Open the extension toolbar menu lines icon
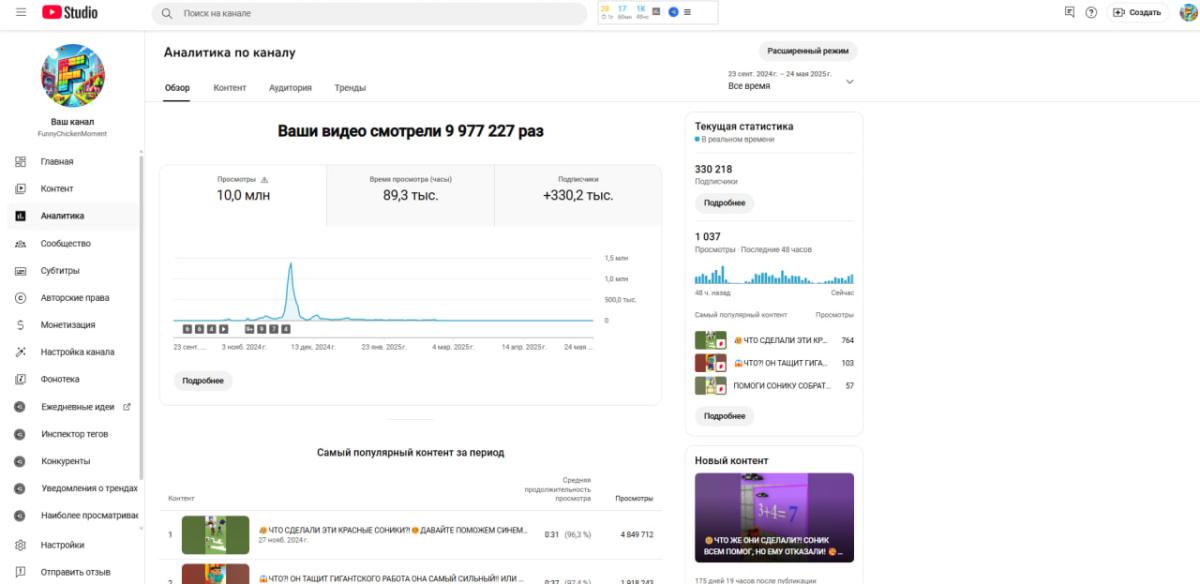 687,12
